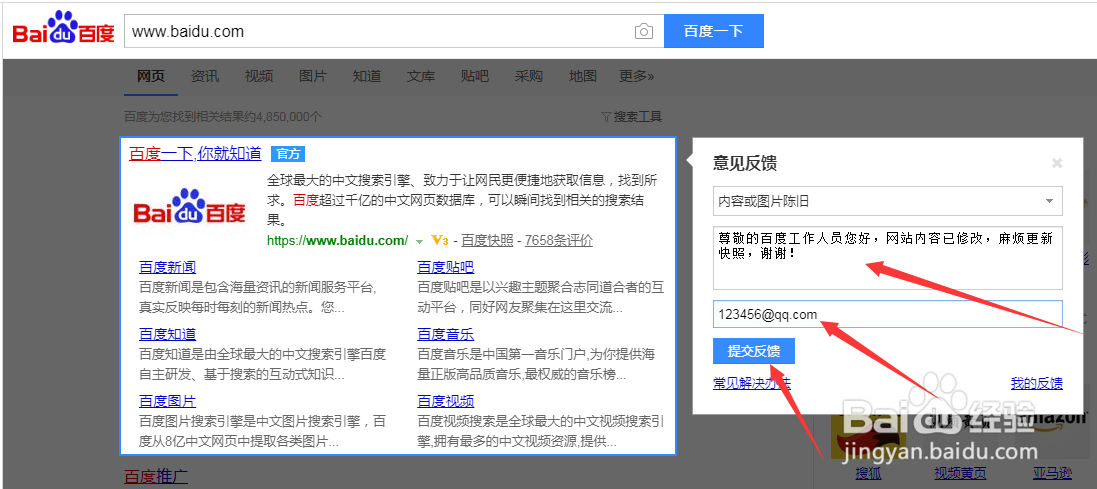Click the email field with 123456@qq.com
Viewport: 1097px width, 489px height.
coord(888,315)
